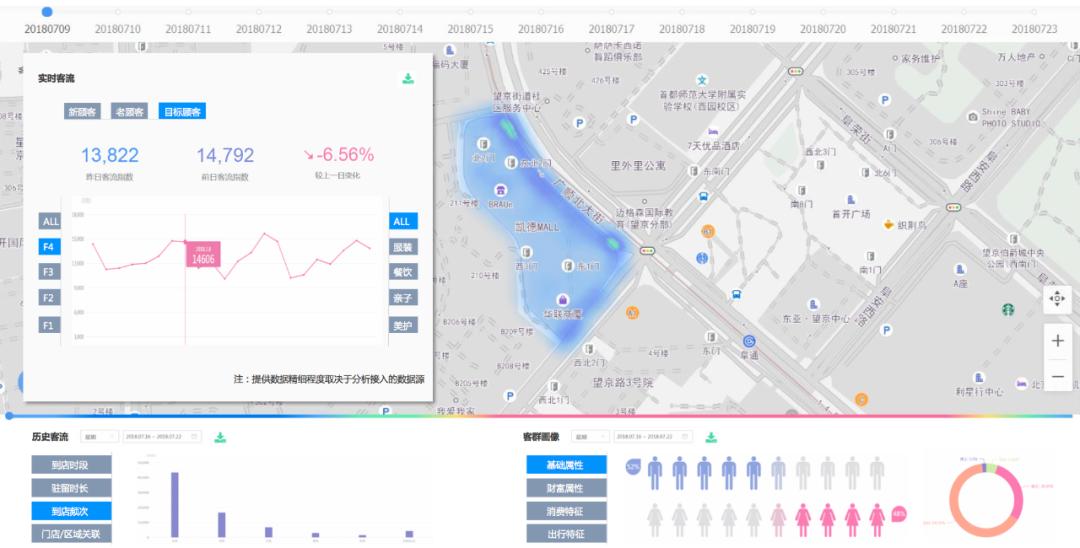Switch to the 到店时段 view
1080x548 pixels.
[71, 465]
